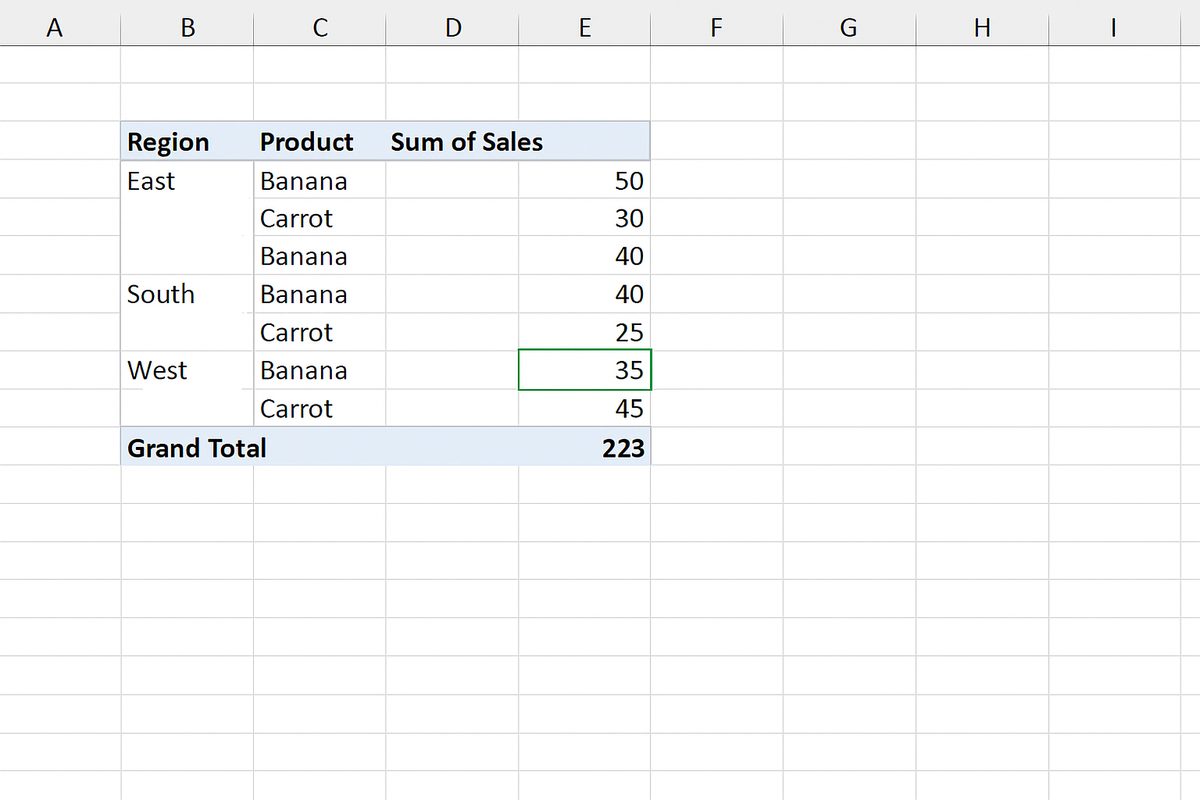
Task: Select the South region cell
Action: [187, 294]
